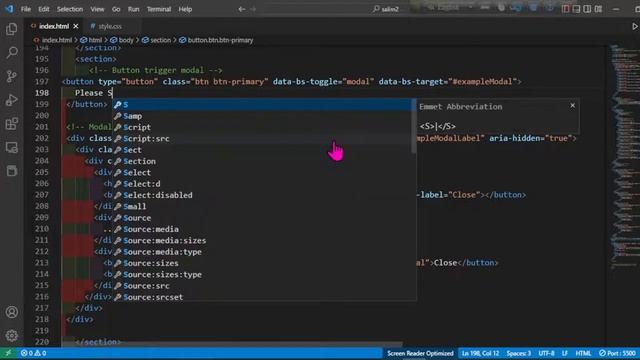The height and width of the screenshot is (360, 640).
Task: Close the Emmet Abbreviation details pane
Action: tap(573, 106)
